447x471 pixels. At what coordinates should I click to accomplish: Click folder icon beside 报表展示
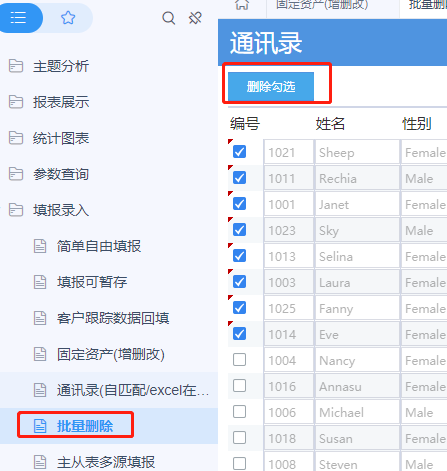pos(16,102)
